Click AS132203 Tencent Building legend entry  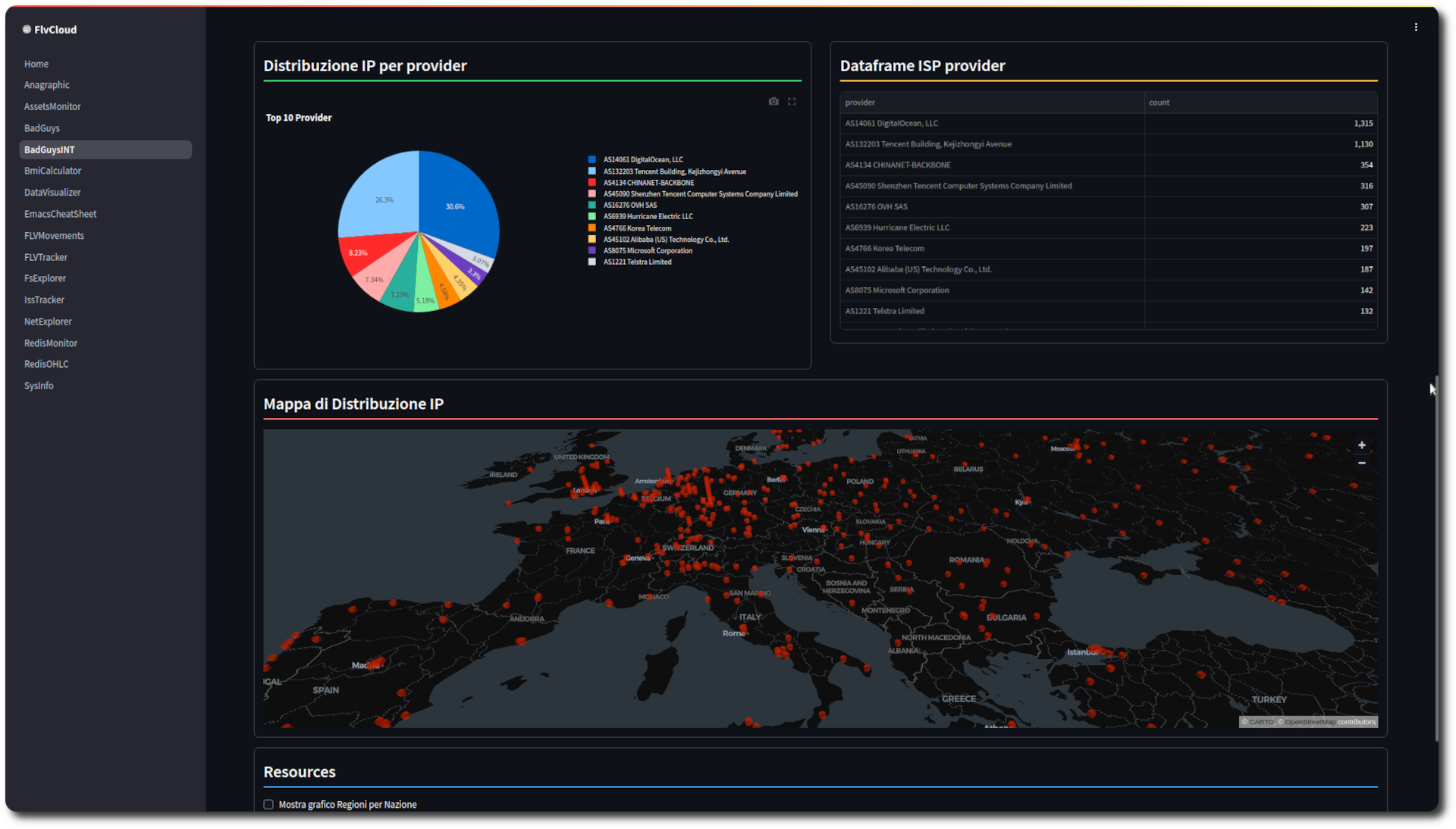(x=674, y=171)
